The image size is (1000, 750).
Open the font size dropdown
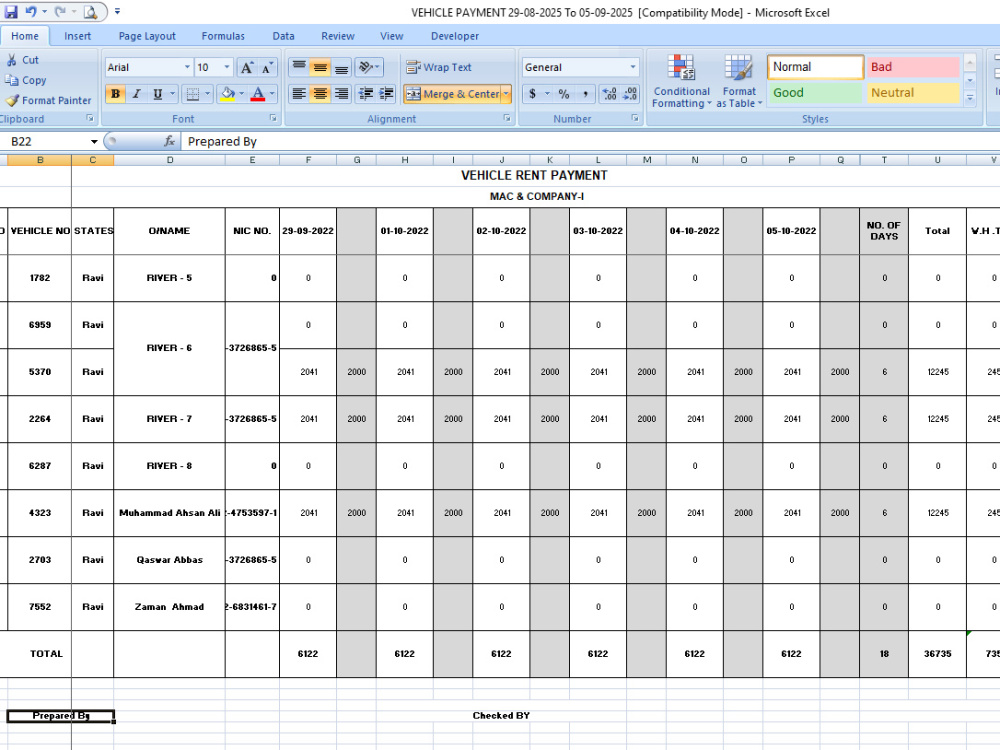(226, 67)
